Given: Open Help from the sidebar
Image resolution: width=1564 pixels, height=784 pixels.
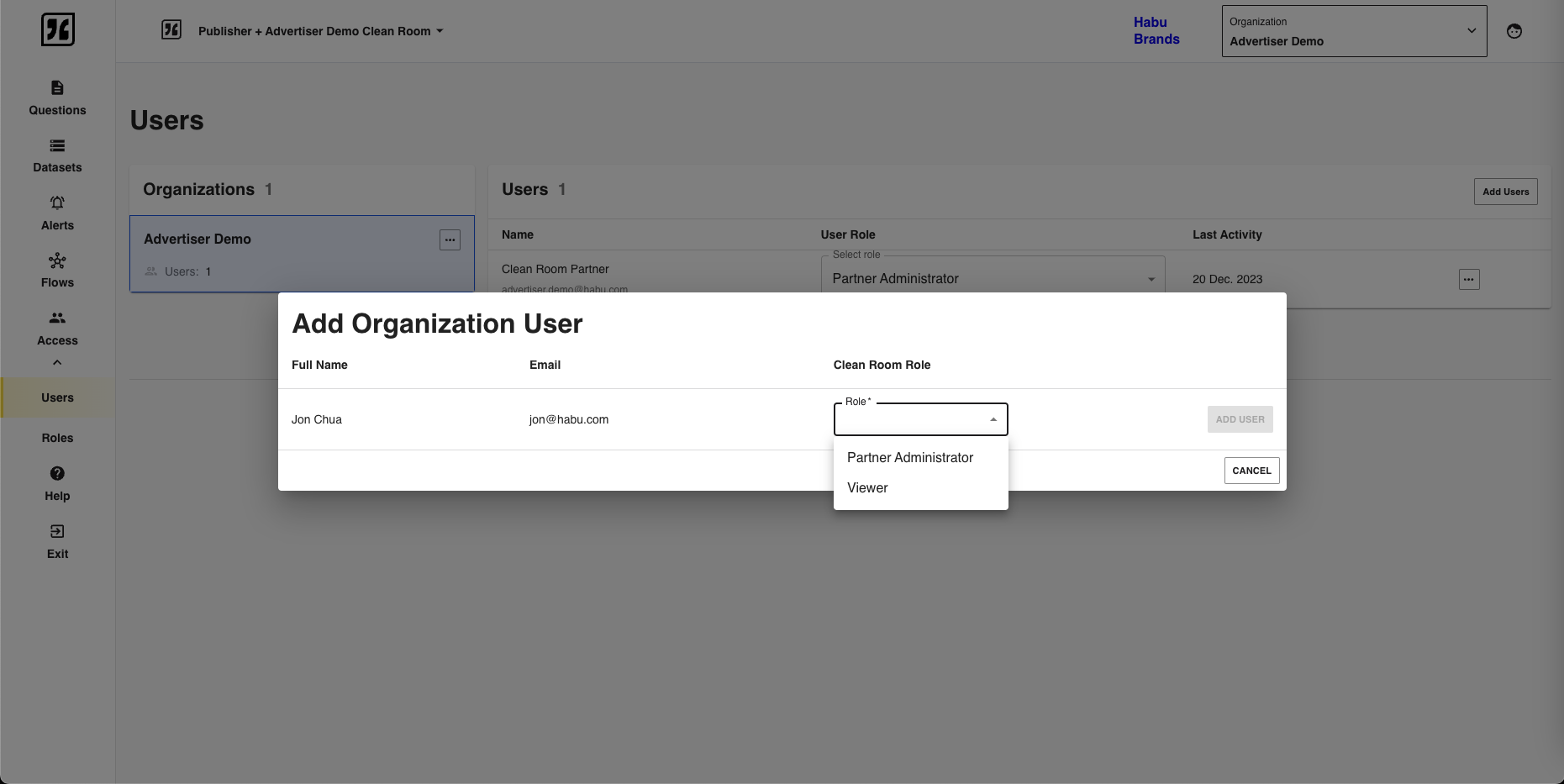Looking at the screenshot, I should tap(57, 484).
